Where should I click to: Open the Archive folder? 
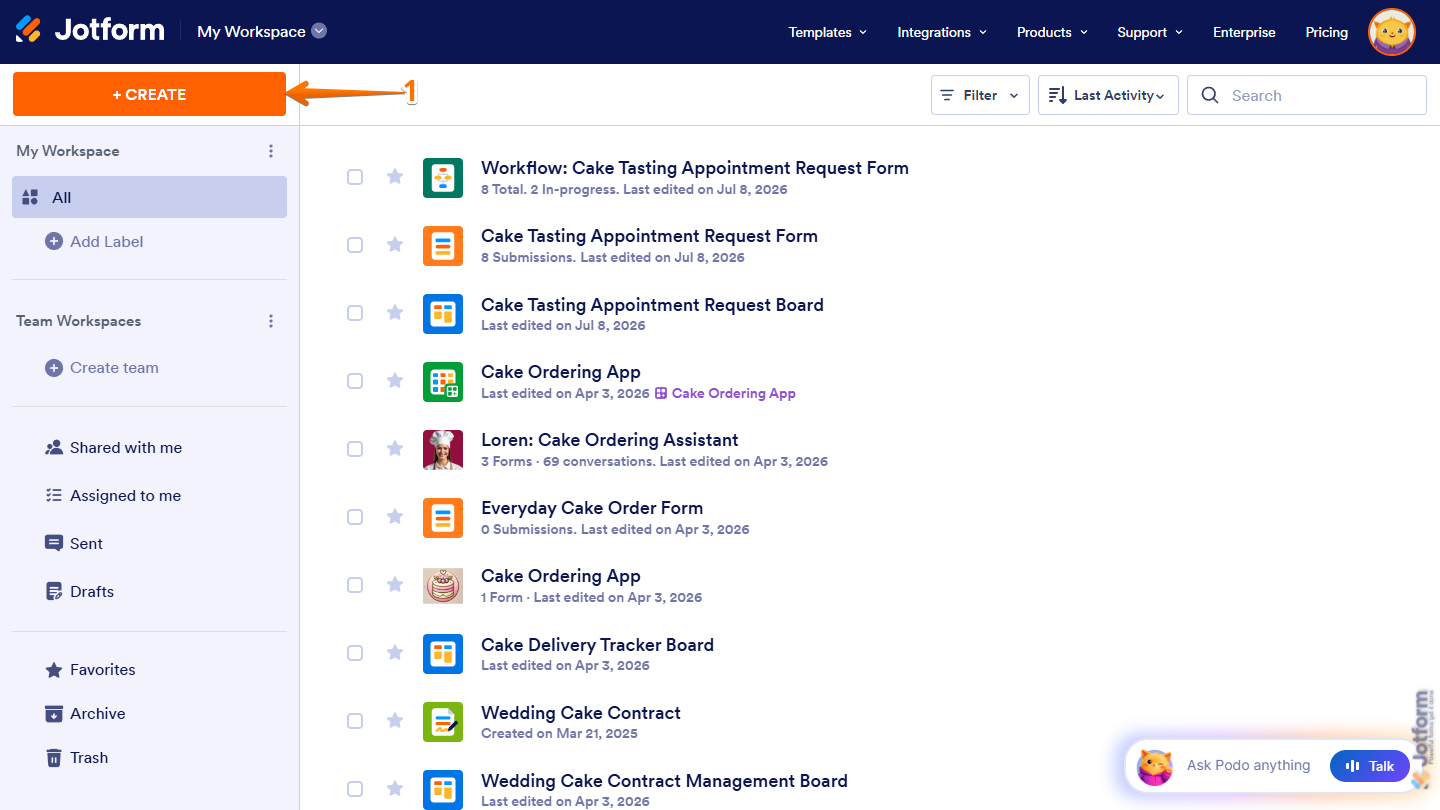[x=85, y=714]
